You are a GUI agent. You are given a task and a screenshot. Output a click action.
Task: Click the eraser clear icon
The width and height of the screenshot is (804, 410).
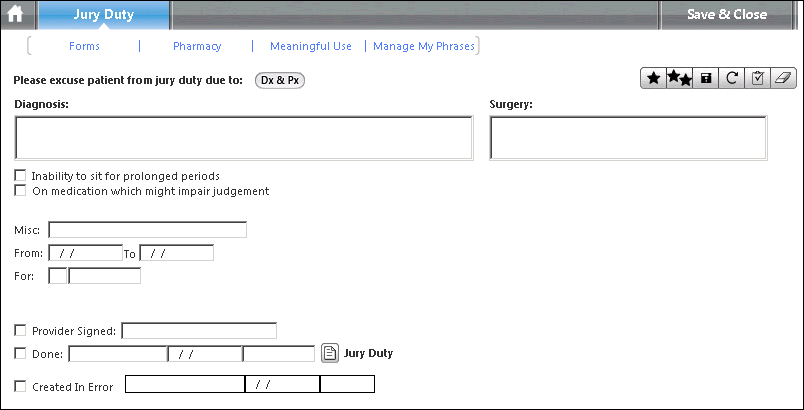coord(783,78)
